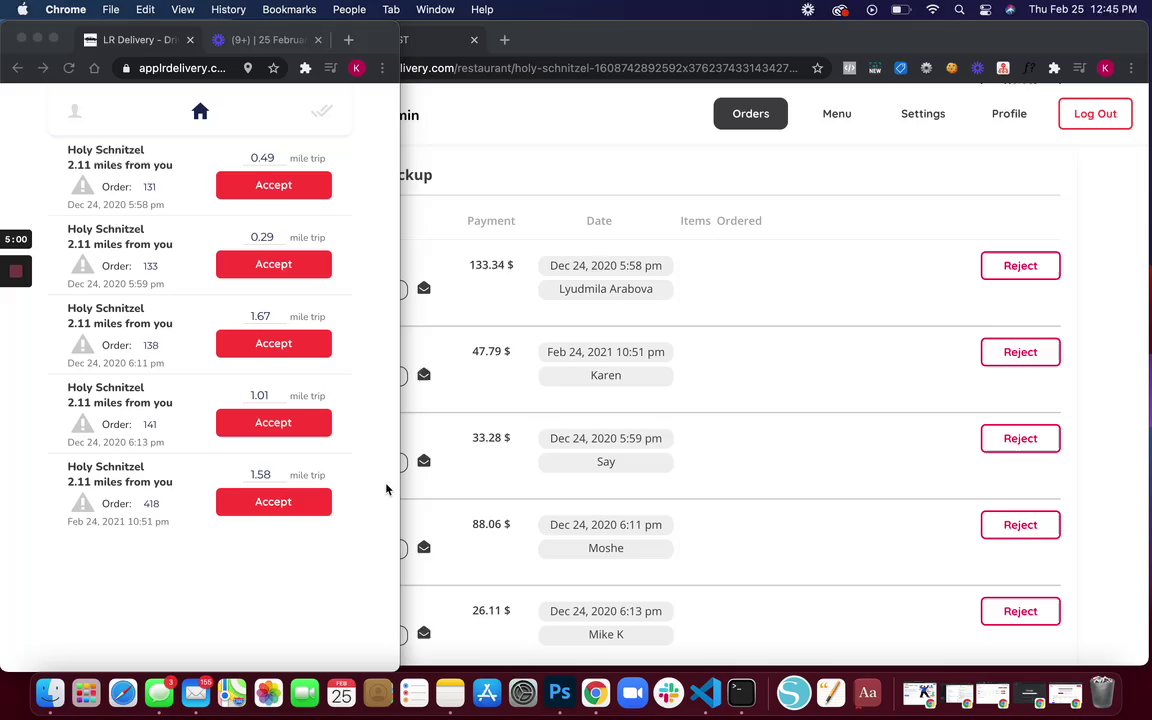Accept order 418
The width and height of the screenshot is (1152, 720).
point(273,503)
